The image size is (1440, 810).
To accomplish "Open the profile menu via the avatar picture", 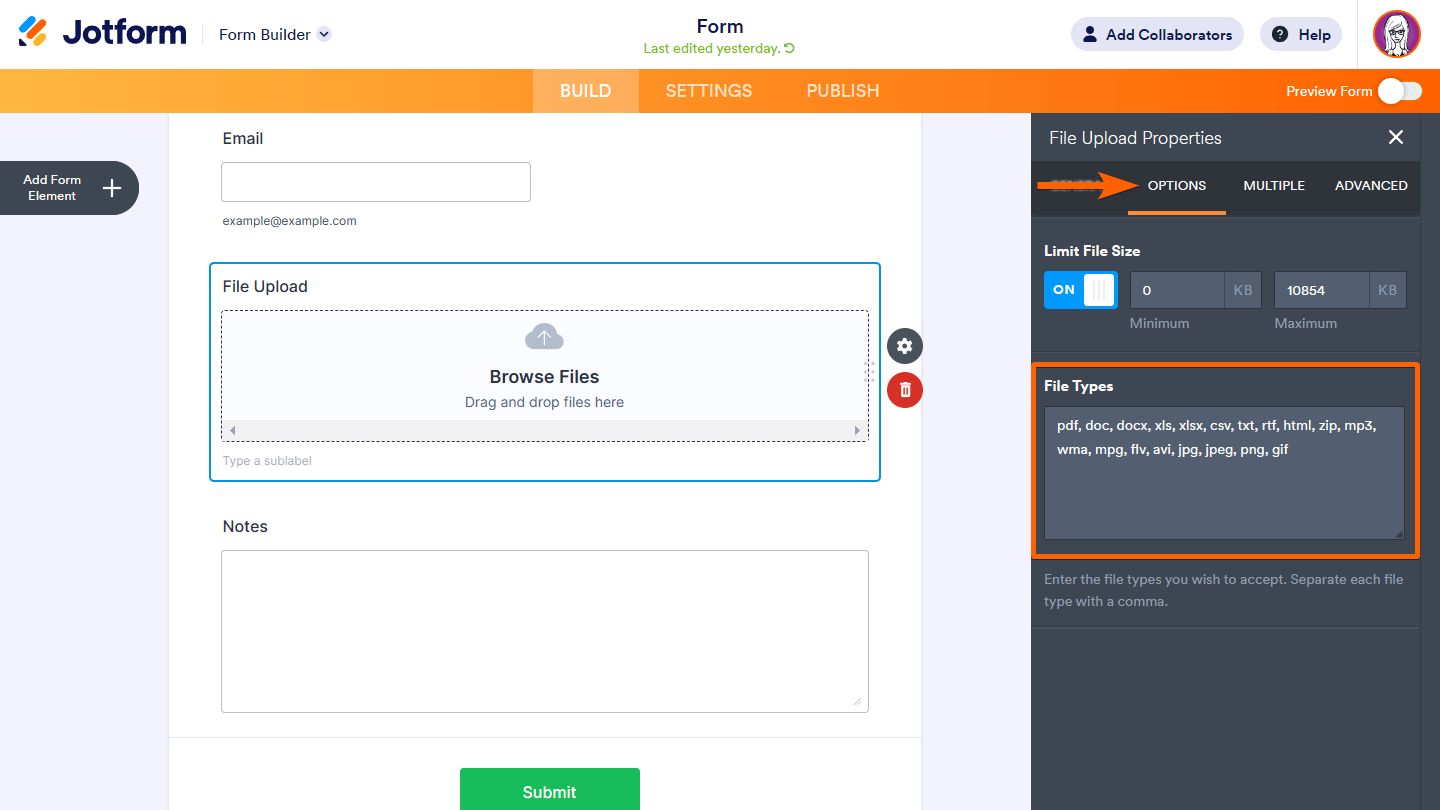I will pyautogui.click(x=1397, y=34).
